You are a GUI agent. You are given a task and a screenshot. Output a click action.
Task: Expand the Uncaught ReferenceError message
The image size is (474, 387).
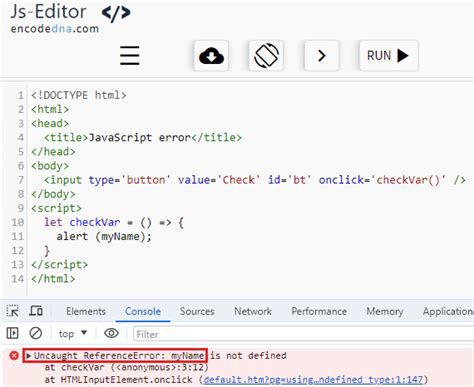pyautogui.click(x=29, y=356)
